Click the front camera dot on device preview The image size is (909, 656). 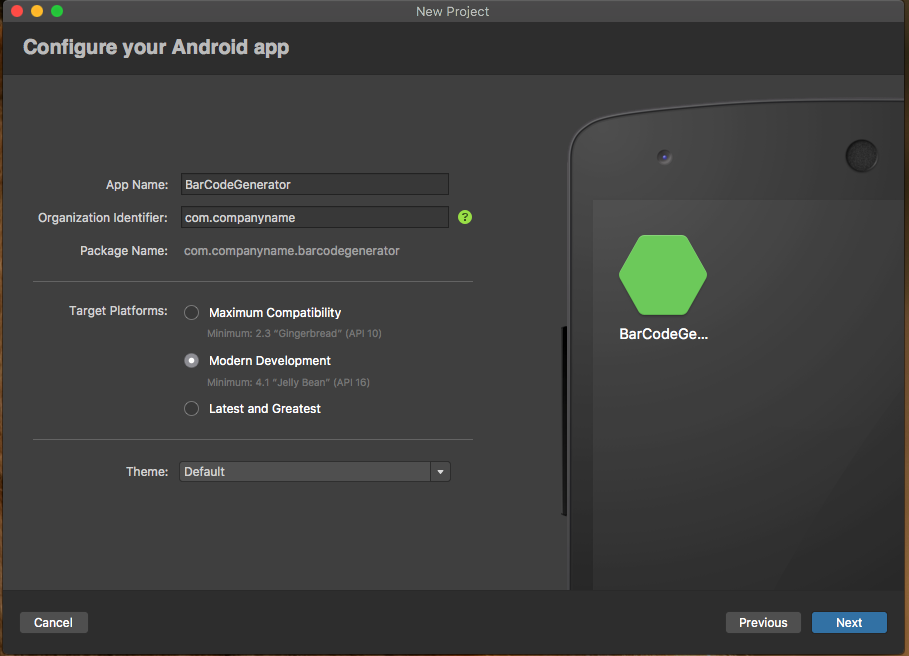[x=662, y=156]
